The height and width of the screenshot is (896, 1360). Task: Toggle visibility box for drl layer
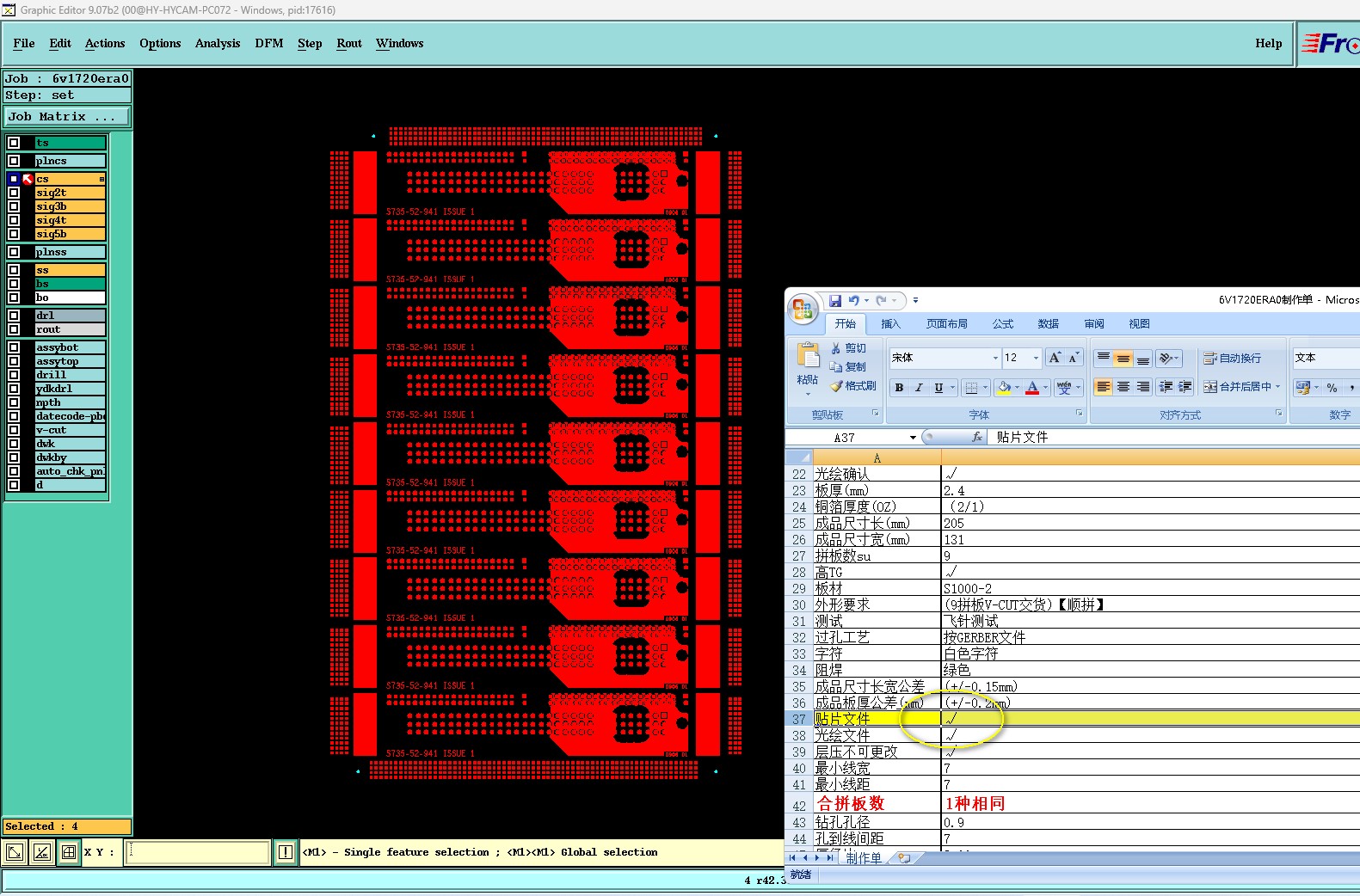14,316
